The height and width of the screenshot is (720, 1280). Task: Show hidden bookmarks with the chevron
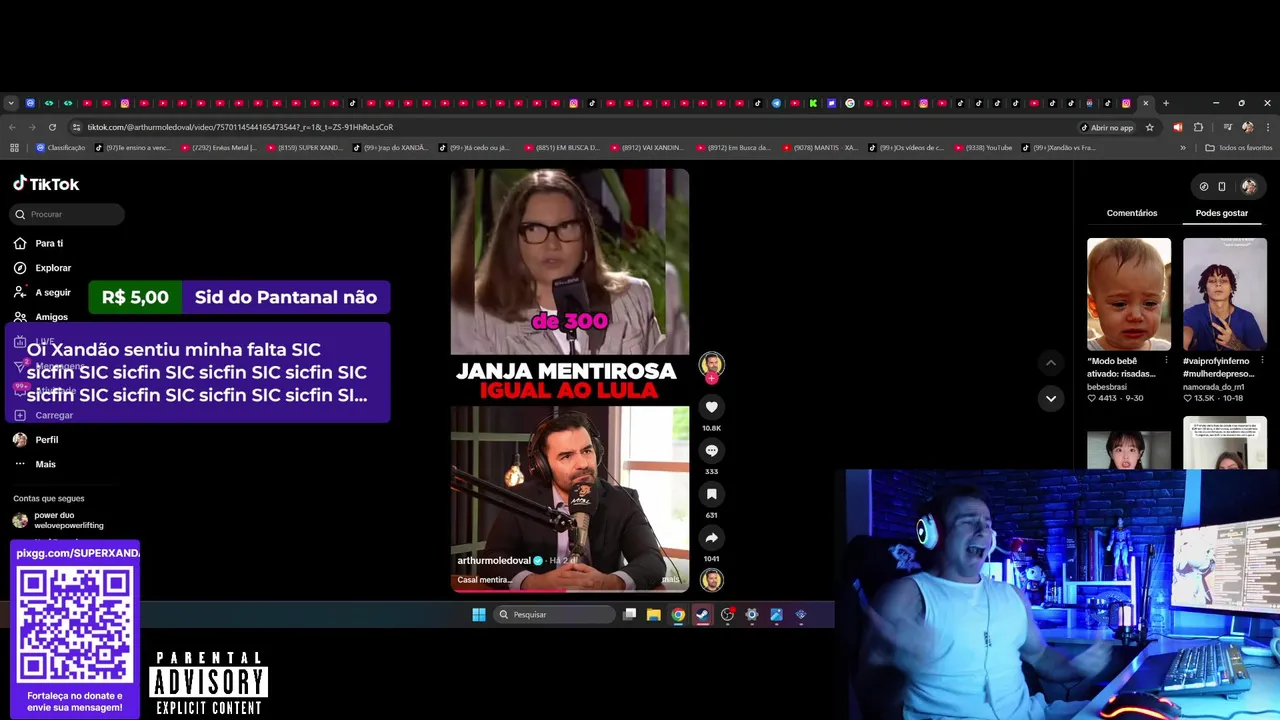click(x=1183, y=148)
